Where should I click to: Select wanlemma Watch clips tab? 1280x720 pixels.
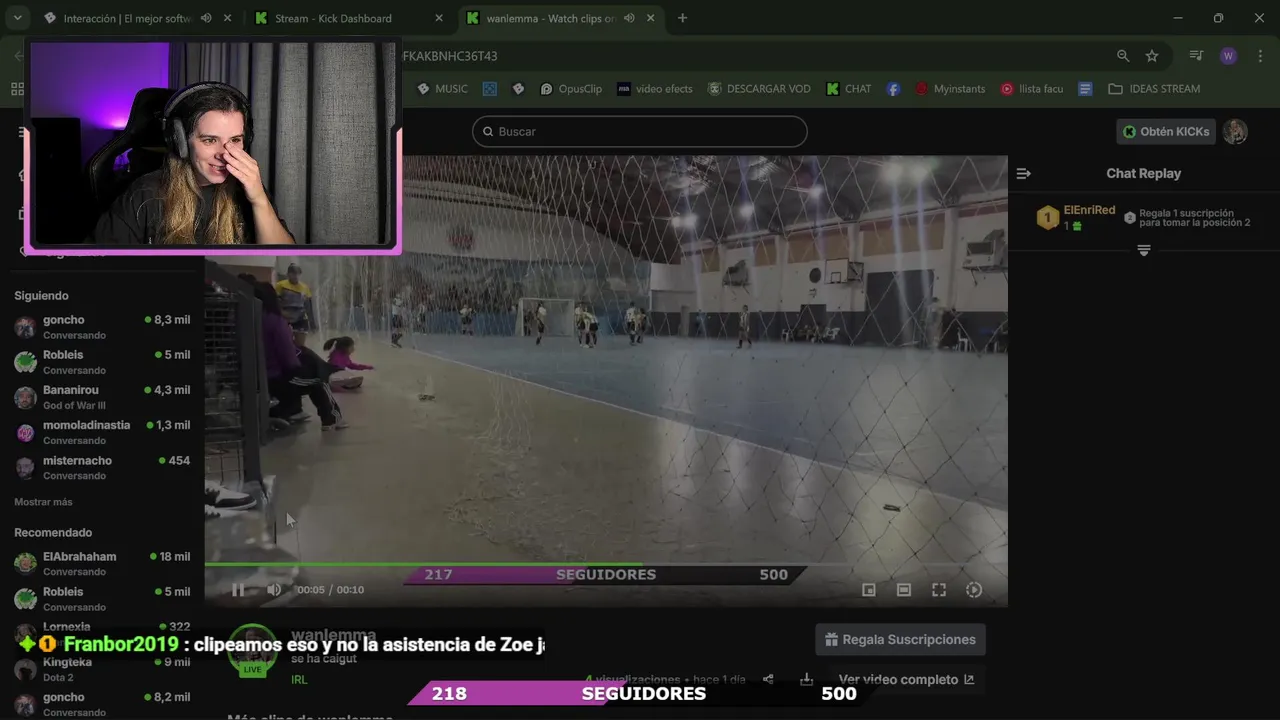click(550, 18)
